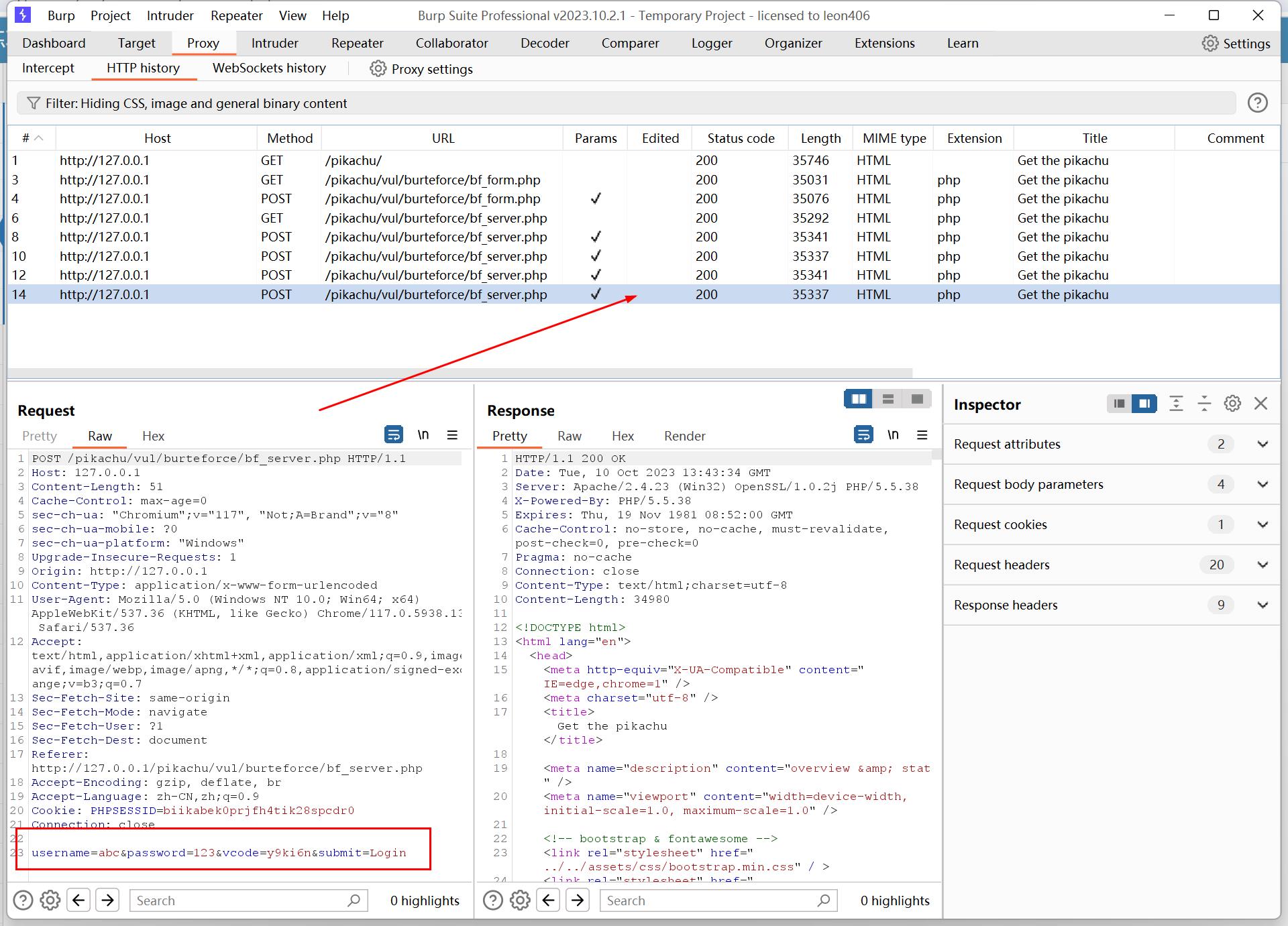Open Response search settings gear
1288x926 pixels.
[x=521, y=900]
